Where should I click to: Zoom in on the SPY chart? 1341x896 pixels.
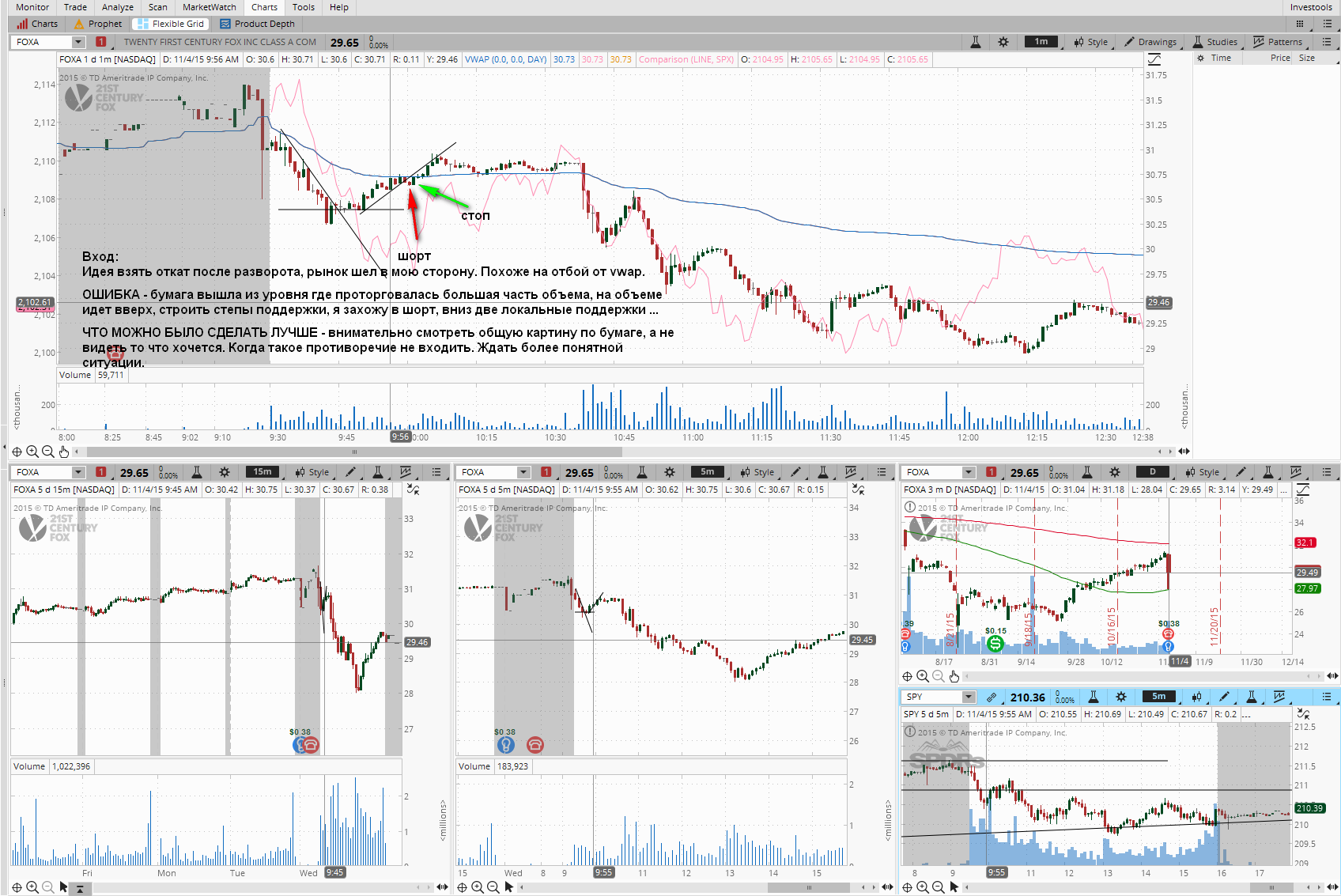[923, 887]
